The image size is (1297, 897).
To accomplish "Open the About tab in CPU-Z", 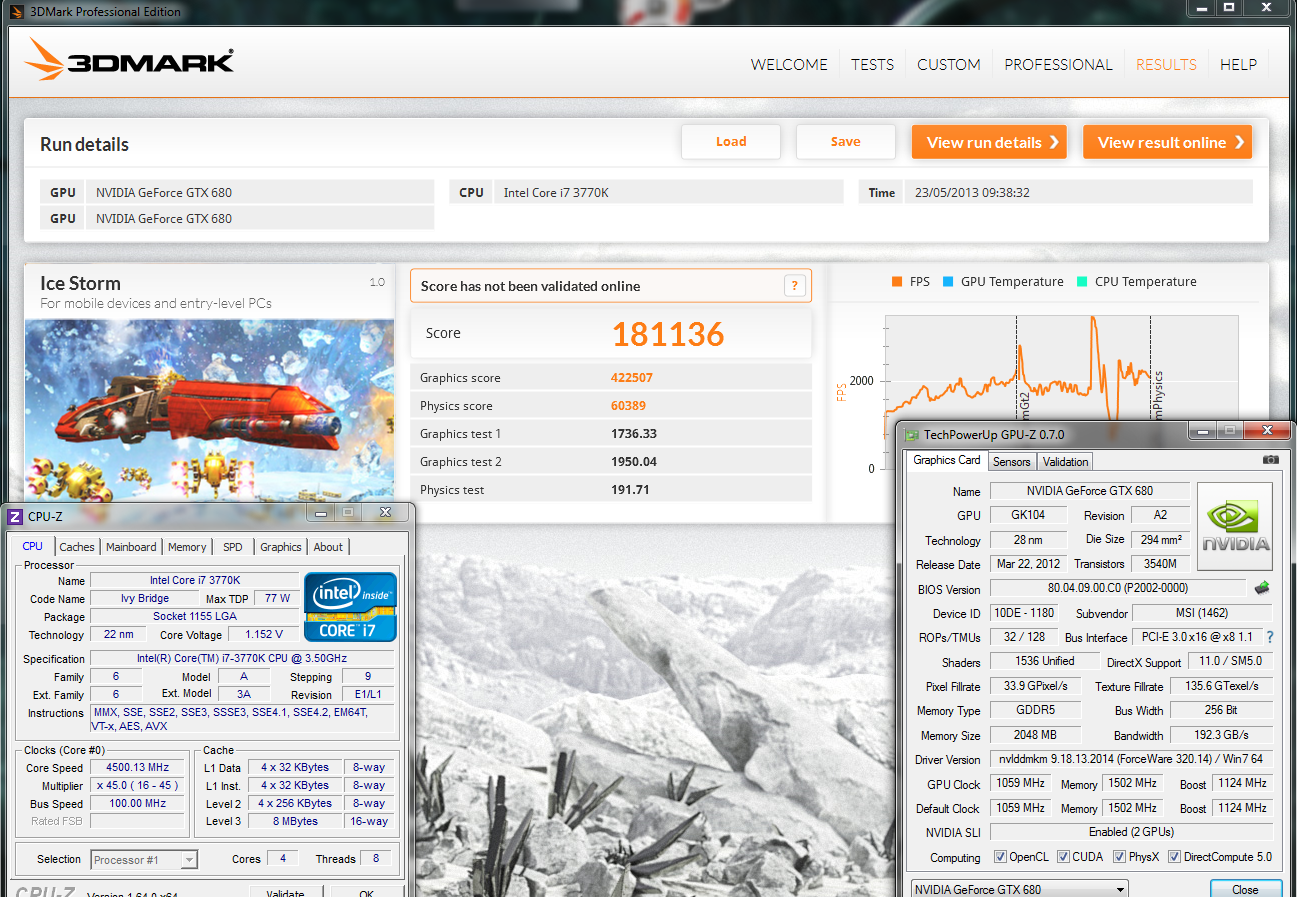I will [328, 547].
